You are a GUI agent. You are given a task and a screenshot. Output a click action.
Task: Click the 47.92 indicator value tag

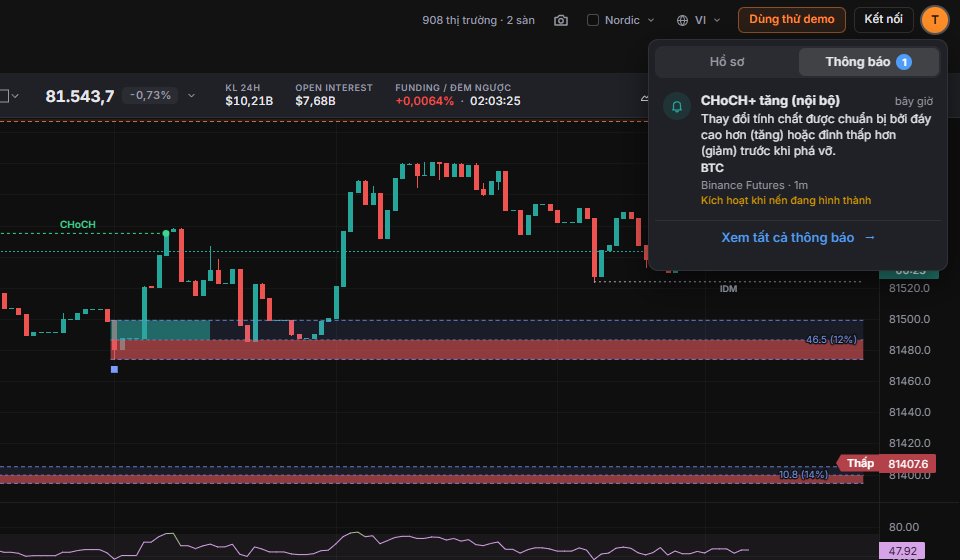pyautogui.click(x=902, y=551)
